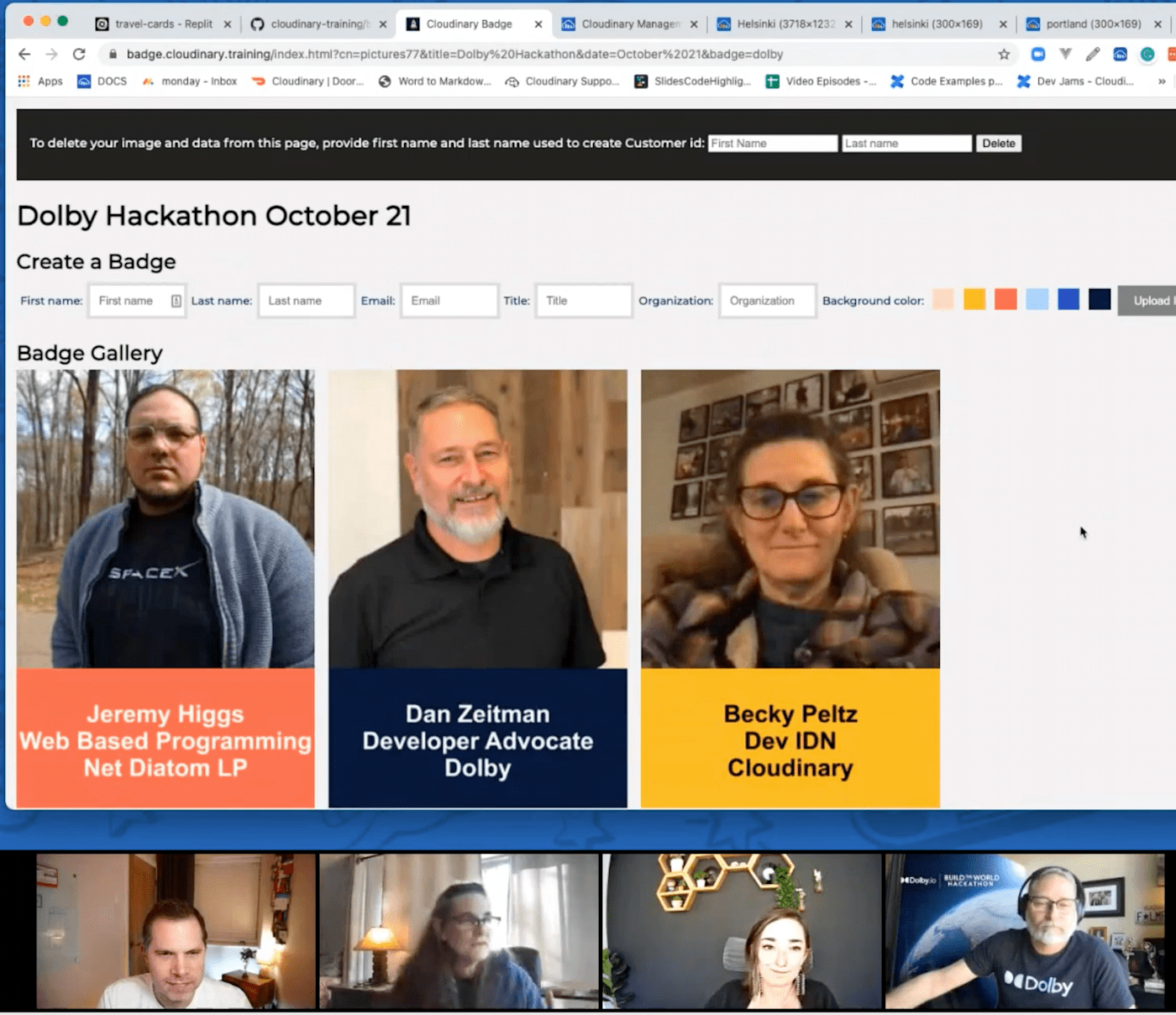This screenshot has height=1015, width=1176.
Task: Close the Helsinki (3718×1232) tab
Action: pyautogui.click(x=848, y=24)
